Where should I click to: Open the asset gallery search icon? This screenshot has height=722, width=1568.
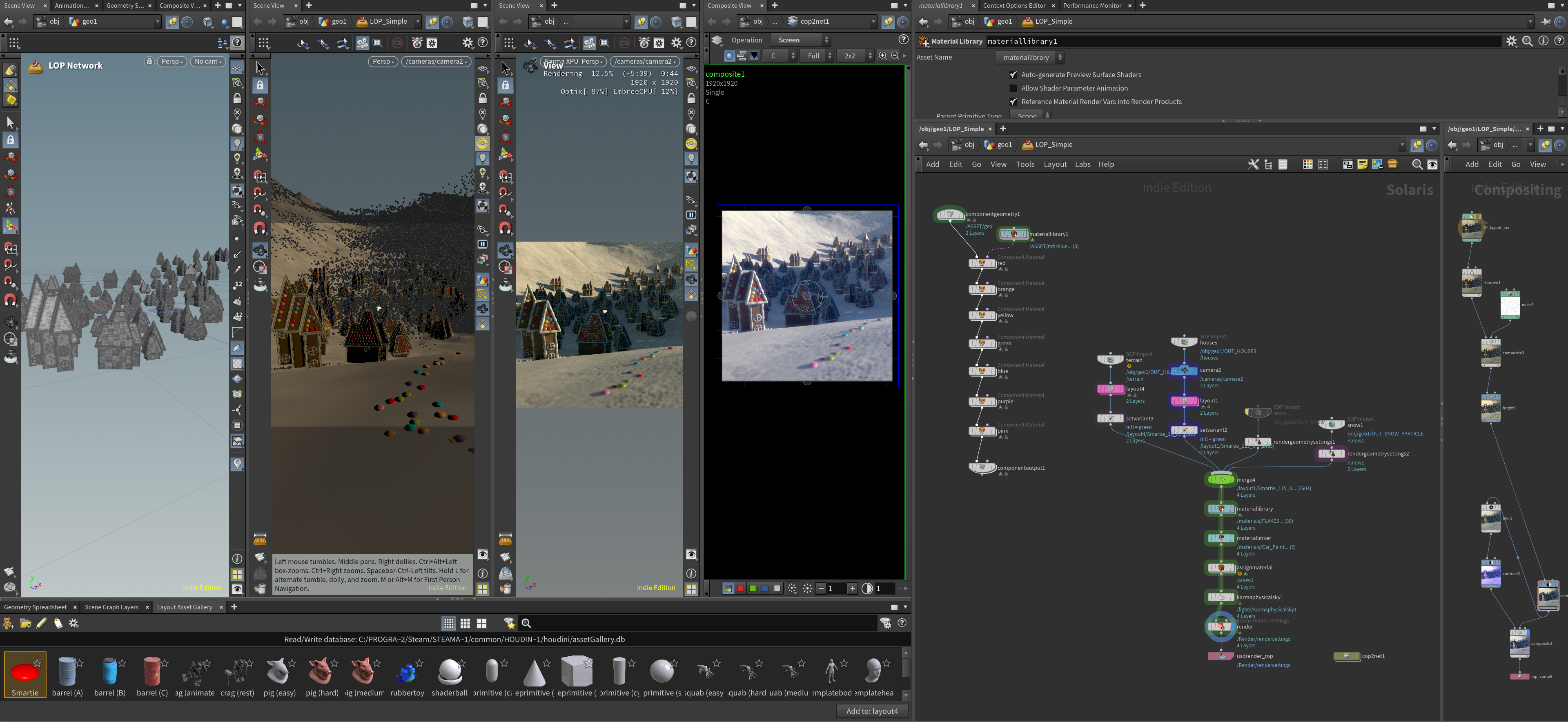(526, 623)
